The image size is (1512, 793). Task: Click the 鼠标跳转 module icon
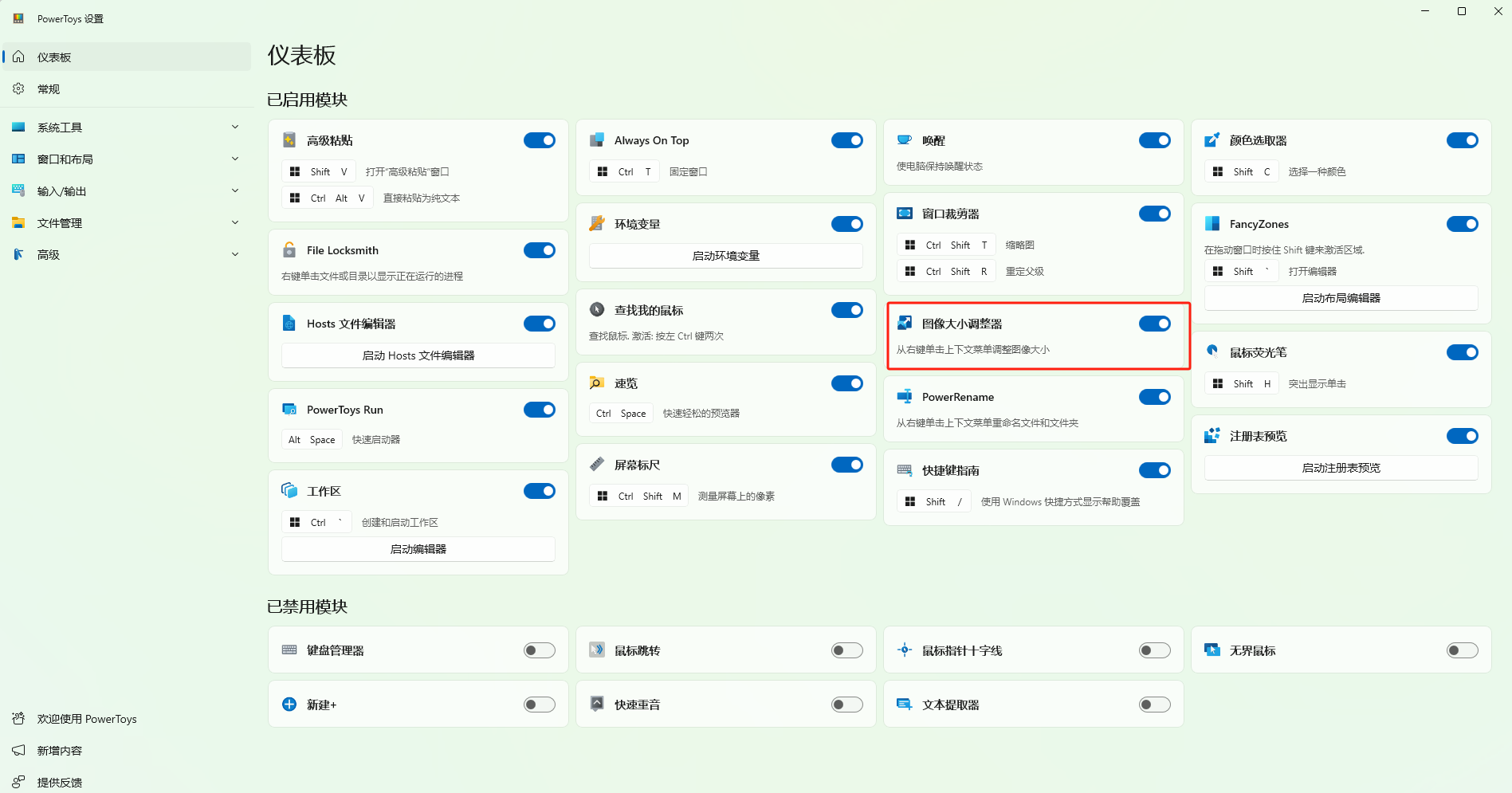pyautogui.click(x=597, y=650)
